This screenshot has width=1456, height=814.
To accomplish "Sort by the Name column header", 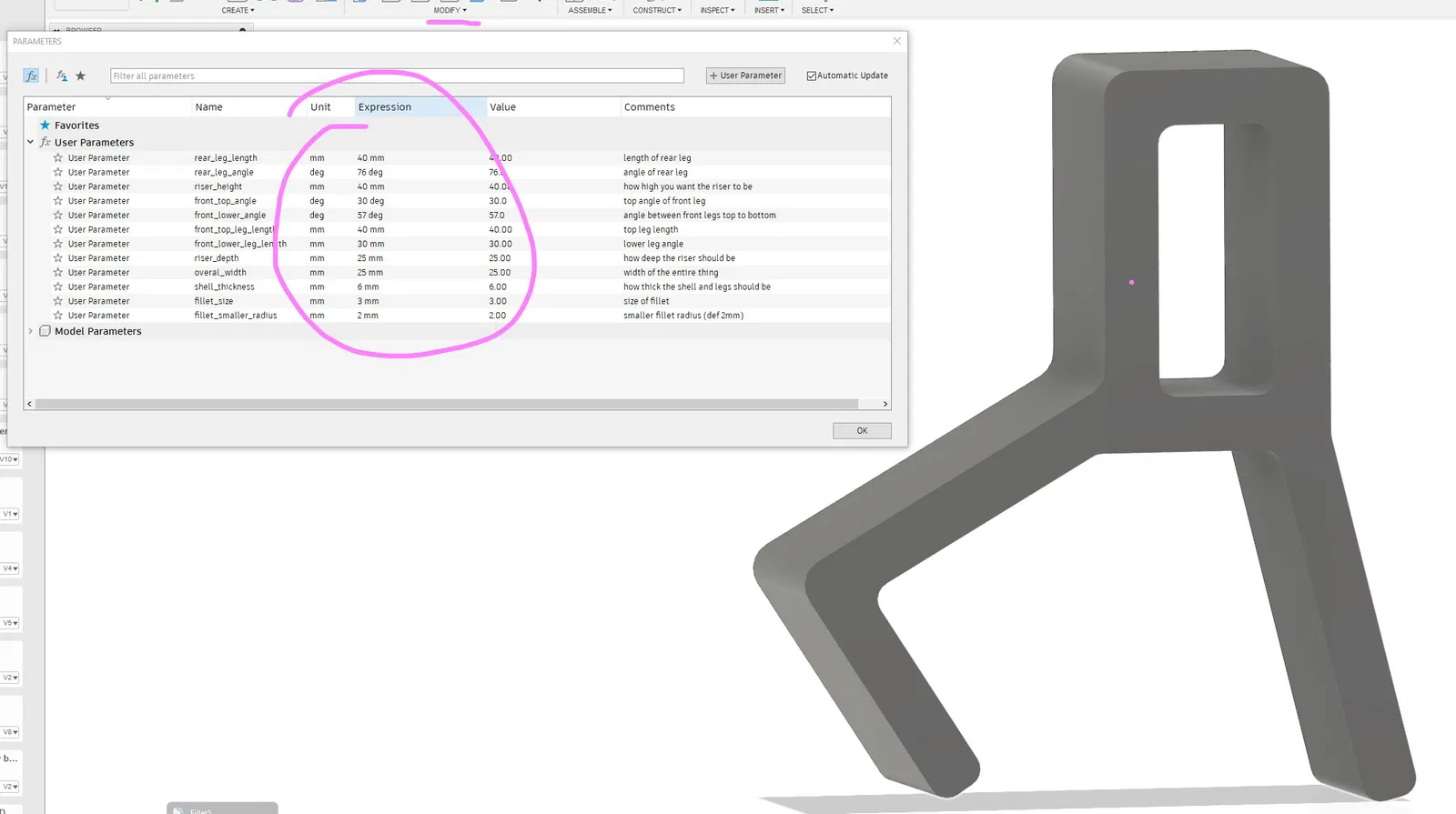I will pos(248,107).
